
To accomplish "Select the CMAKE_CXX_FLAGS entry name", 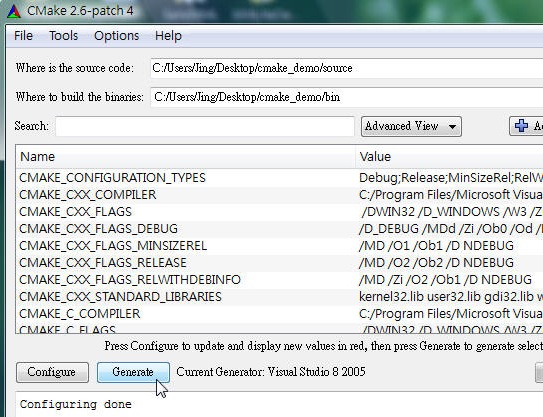I will click(75, 212).
